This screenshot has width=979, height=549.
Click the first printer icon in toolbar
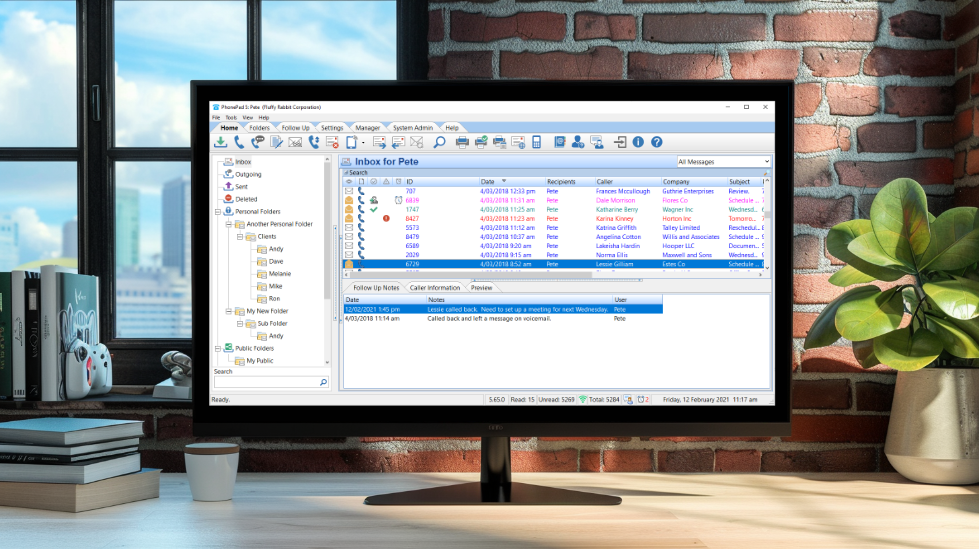(462, 142)
